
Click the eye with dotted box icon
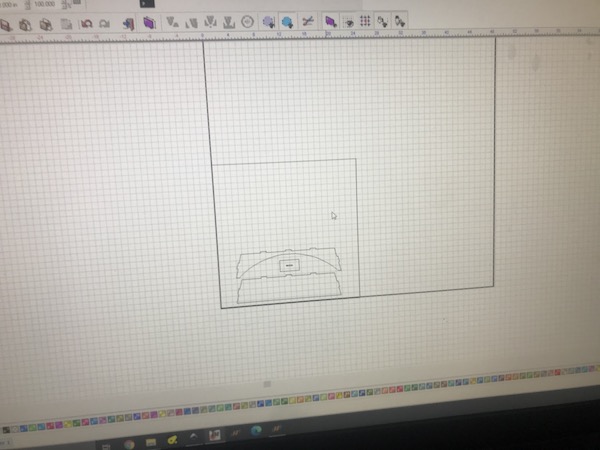[348, 22]
